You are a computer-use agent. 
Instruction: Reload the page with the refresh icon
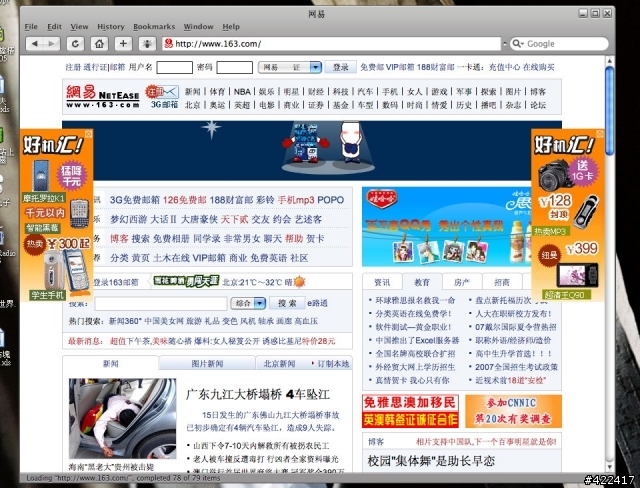75,44
